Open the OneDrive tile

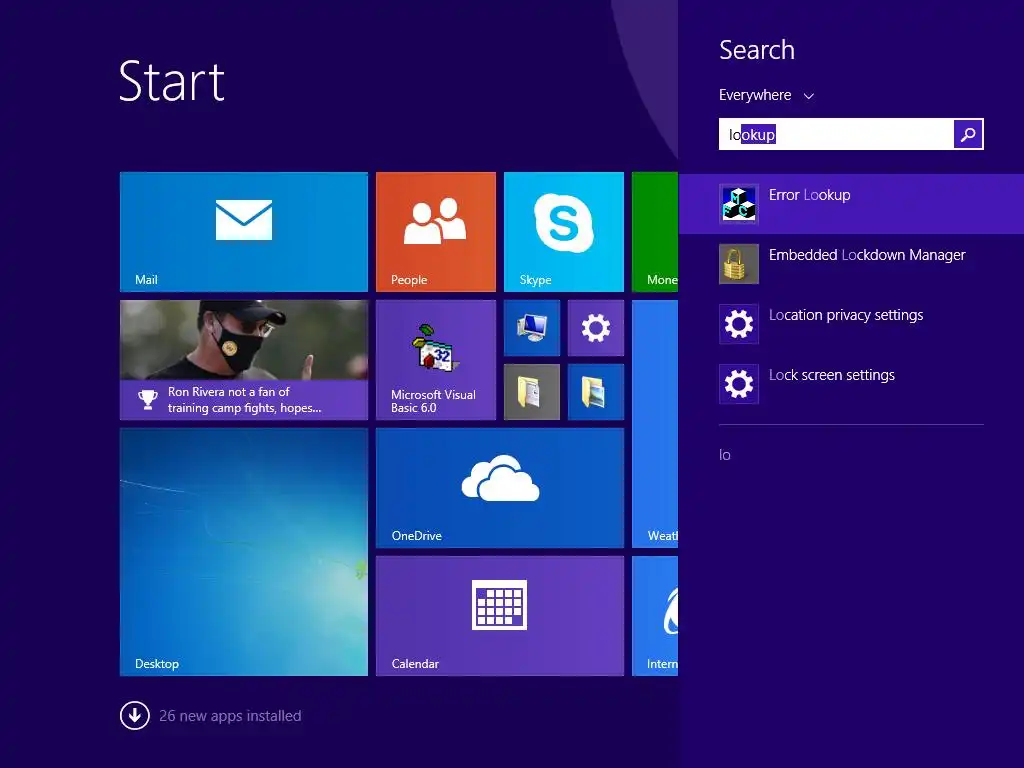point(500,488)
